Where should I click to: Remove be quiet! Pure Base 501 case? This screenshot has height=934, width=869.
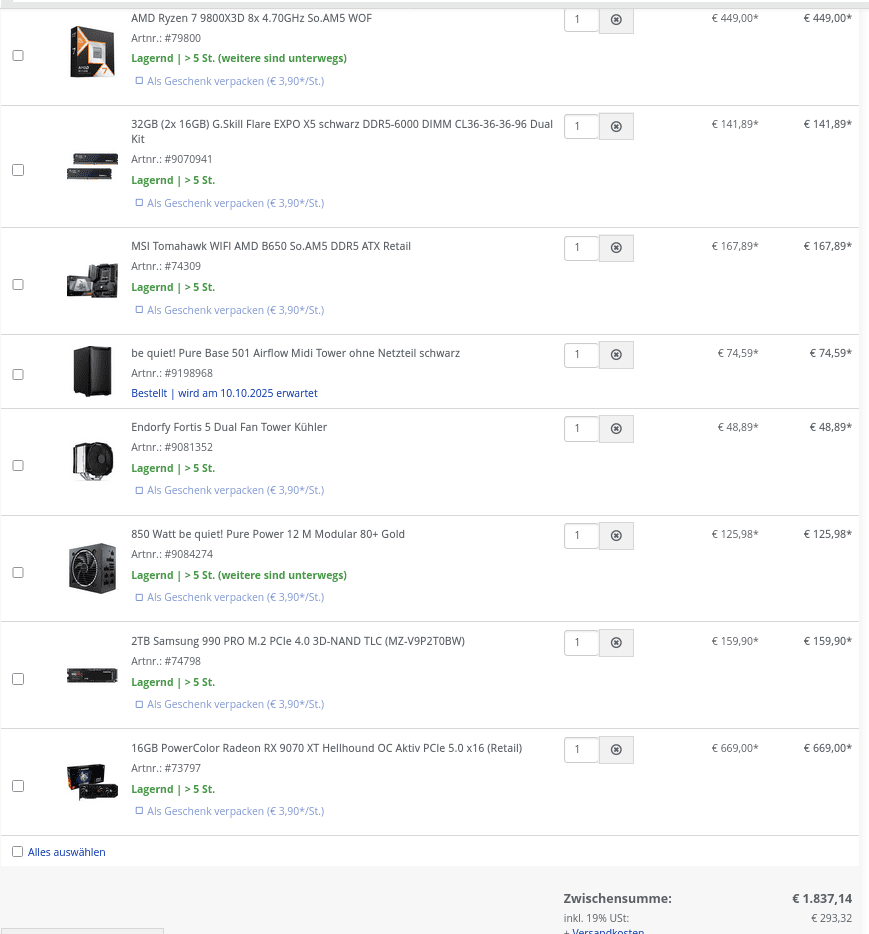616,355
